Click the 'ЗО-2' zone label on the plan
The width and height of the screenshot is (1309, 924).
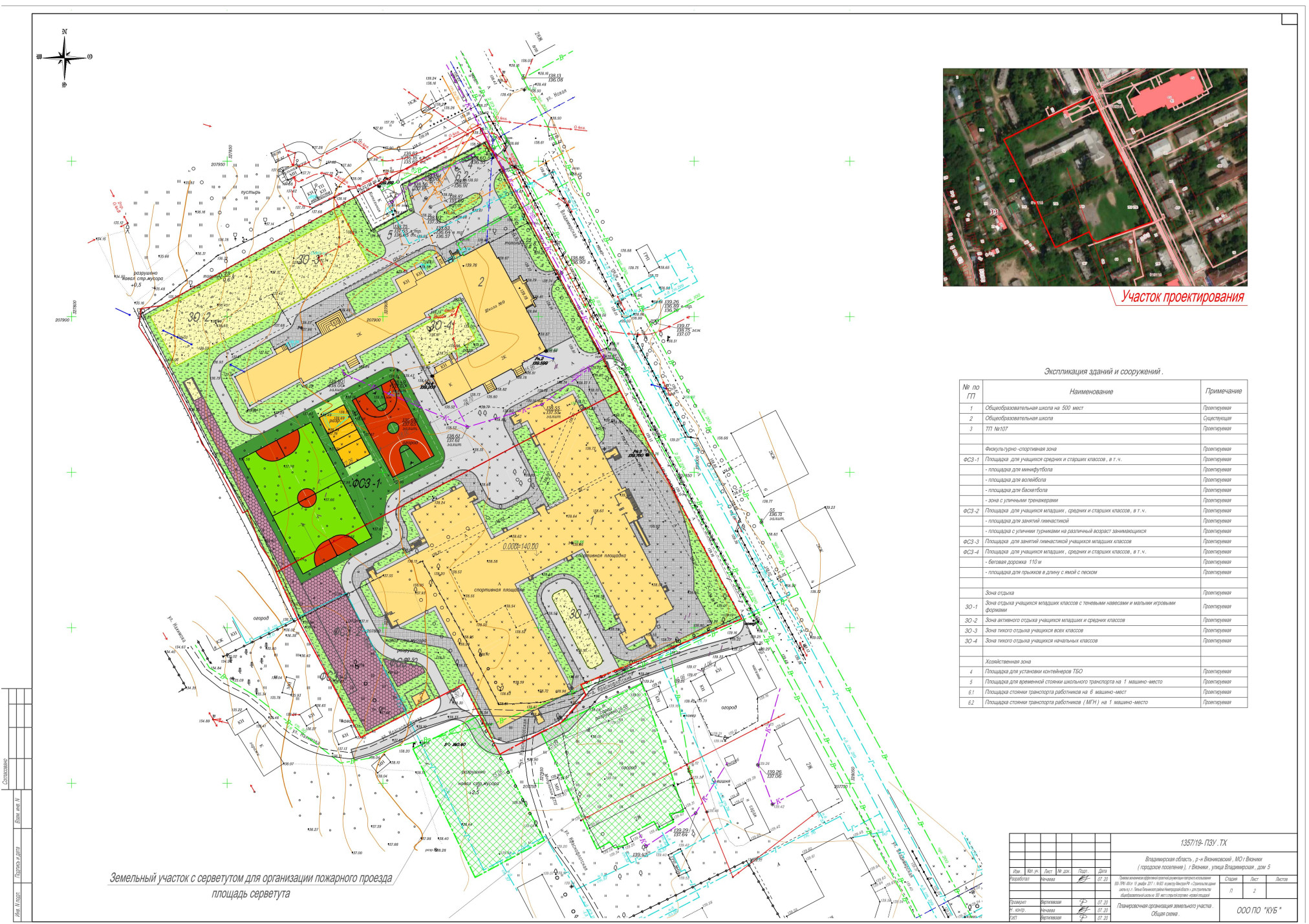200,317
